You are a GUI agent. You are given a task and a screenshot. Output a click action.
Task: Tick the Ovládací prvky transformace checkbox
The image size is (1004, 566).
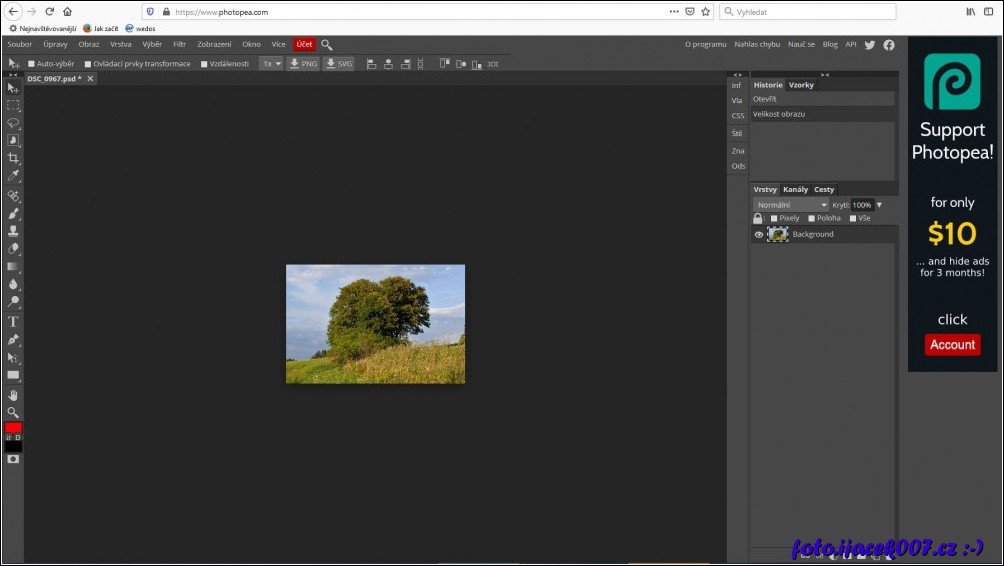pyautogui.click(x=88, y=64)
